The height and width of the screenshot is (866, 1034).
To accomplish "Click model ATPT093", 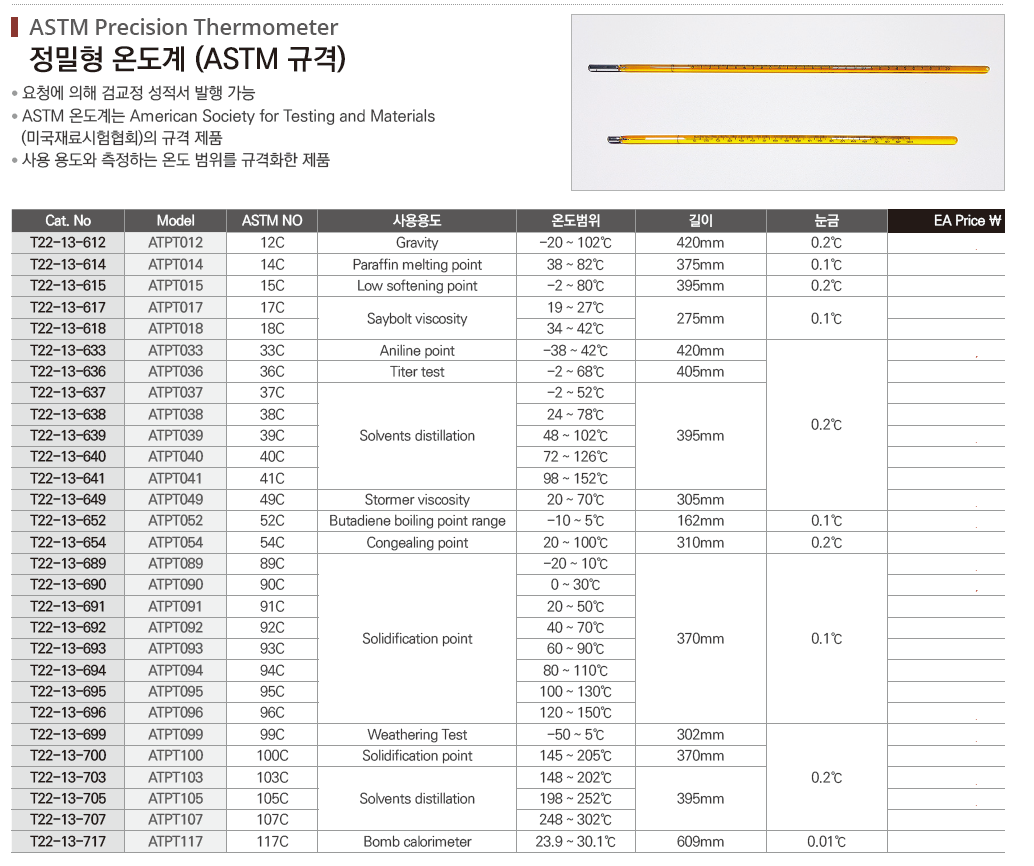I will (x=175, y=648).
